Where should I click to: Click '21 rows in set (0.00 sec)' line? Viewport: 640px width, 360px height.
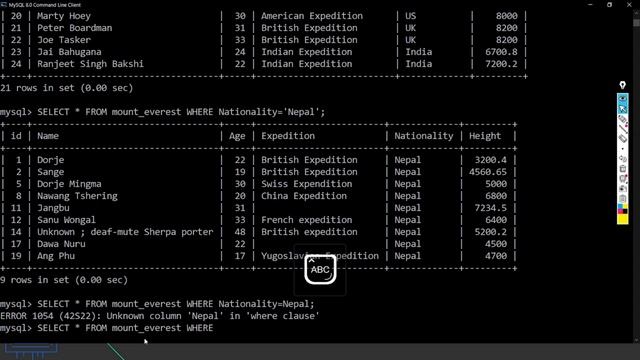tap(67, 88)
